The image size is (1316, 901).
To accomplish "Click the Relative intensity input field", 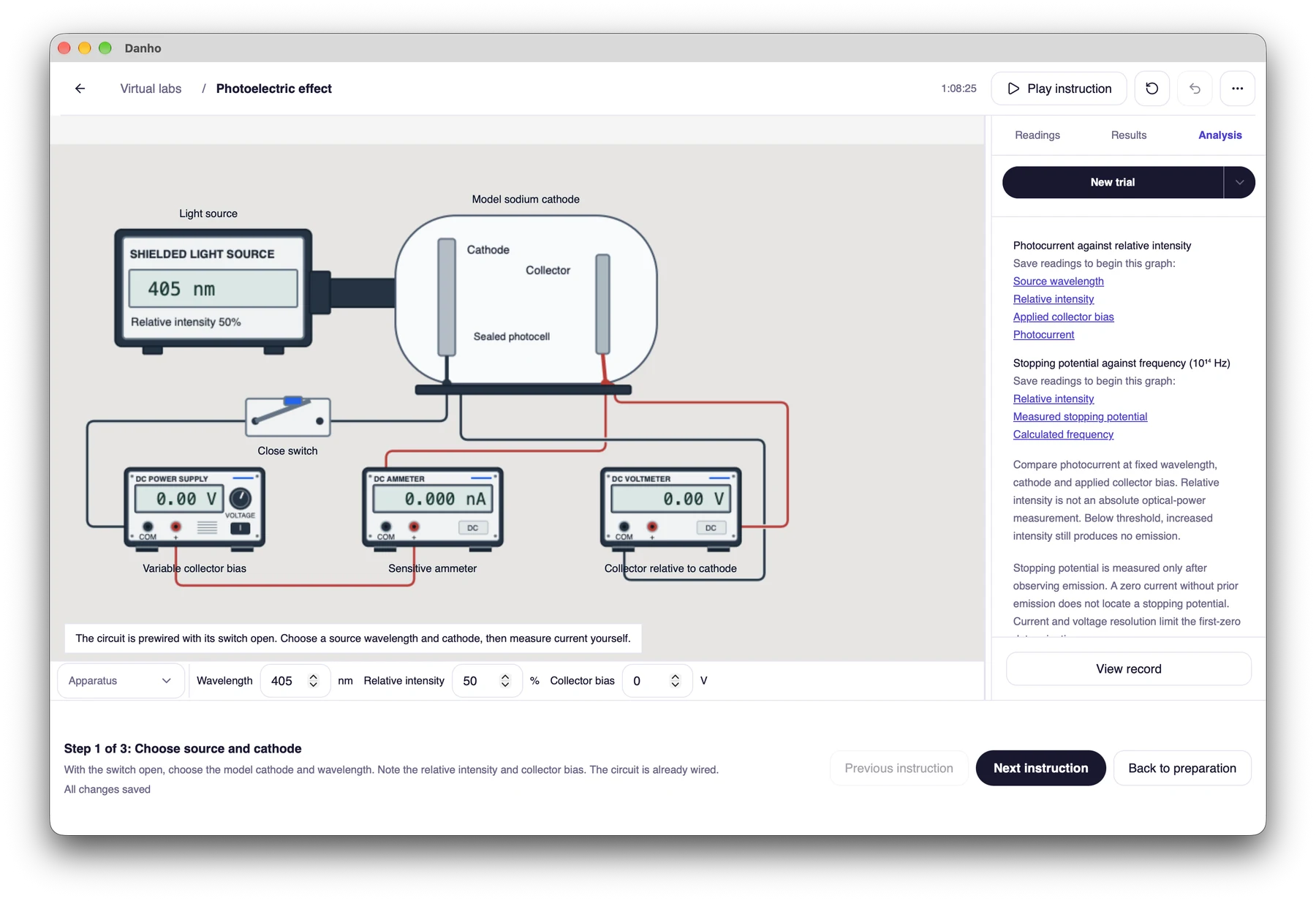I will tap(487, 681).
